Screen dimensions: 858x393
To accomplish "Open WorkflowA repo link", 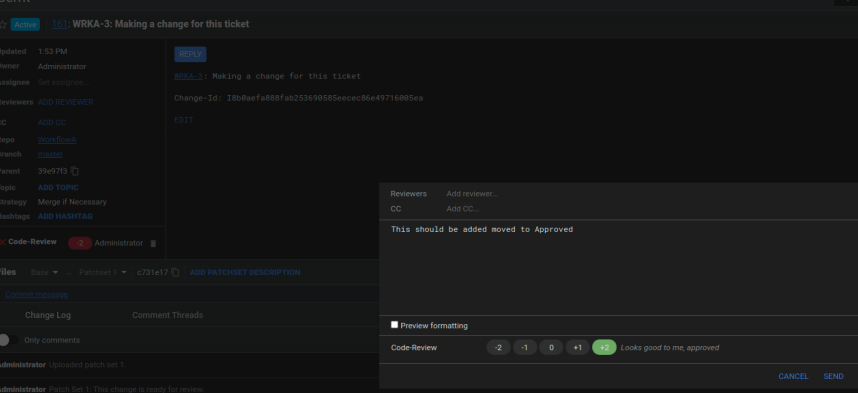I will point(57,140).
